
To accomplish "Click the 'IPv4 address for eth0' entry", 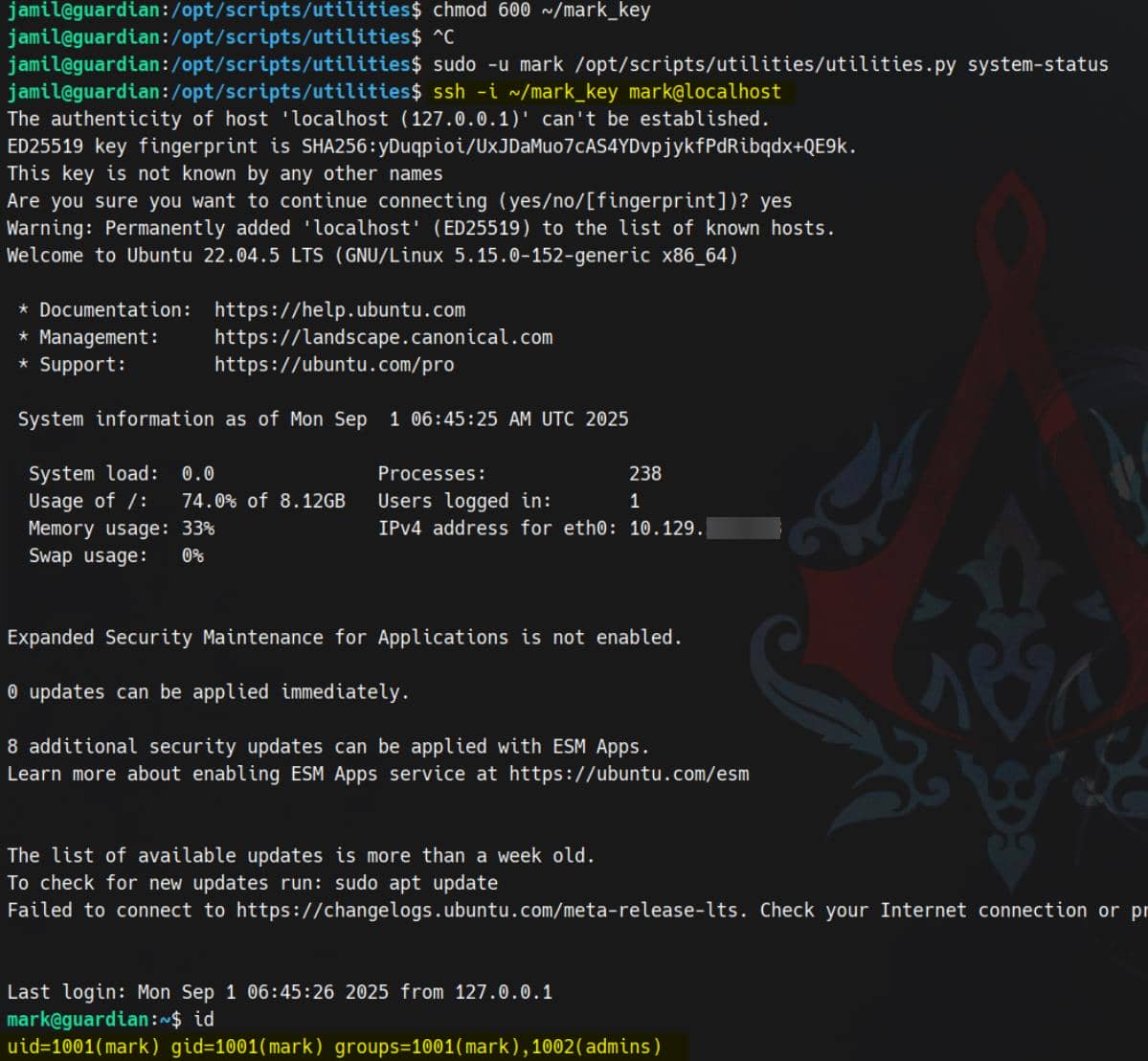I will click(579, 528).
